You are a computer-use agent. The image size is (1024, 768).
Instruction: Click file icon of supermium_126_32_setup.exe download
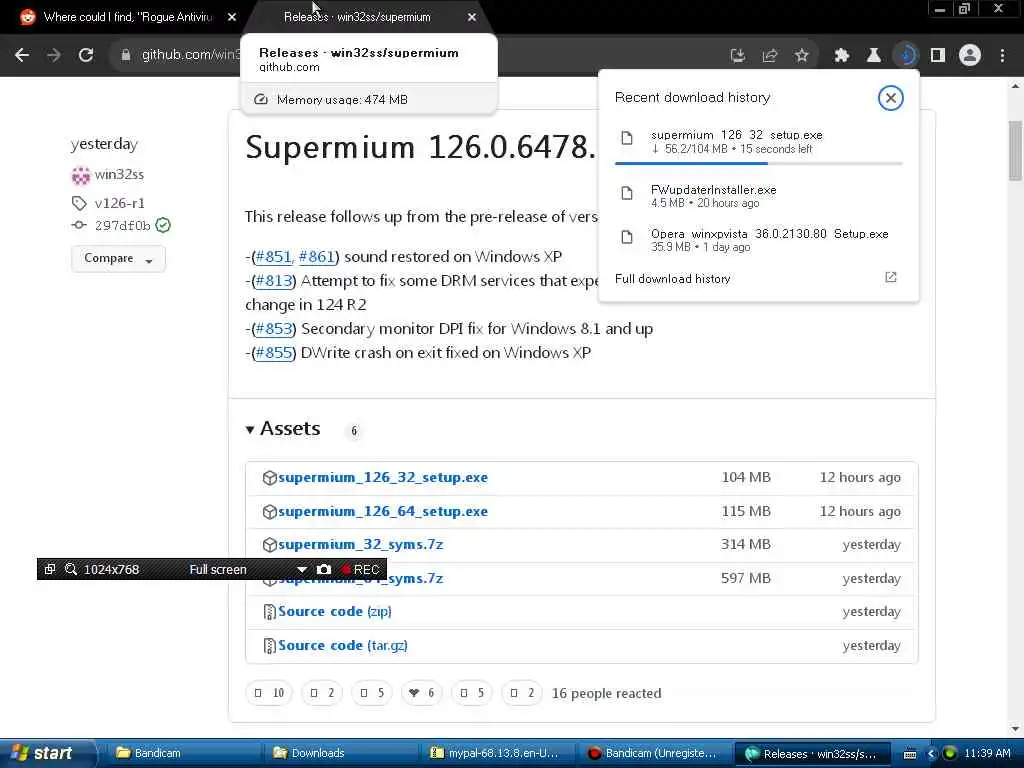(627, 138)
